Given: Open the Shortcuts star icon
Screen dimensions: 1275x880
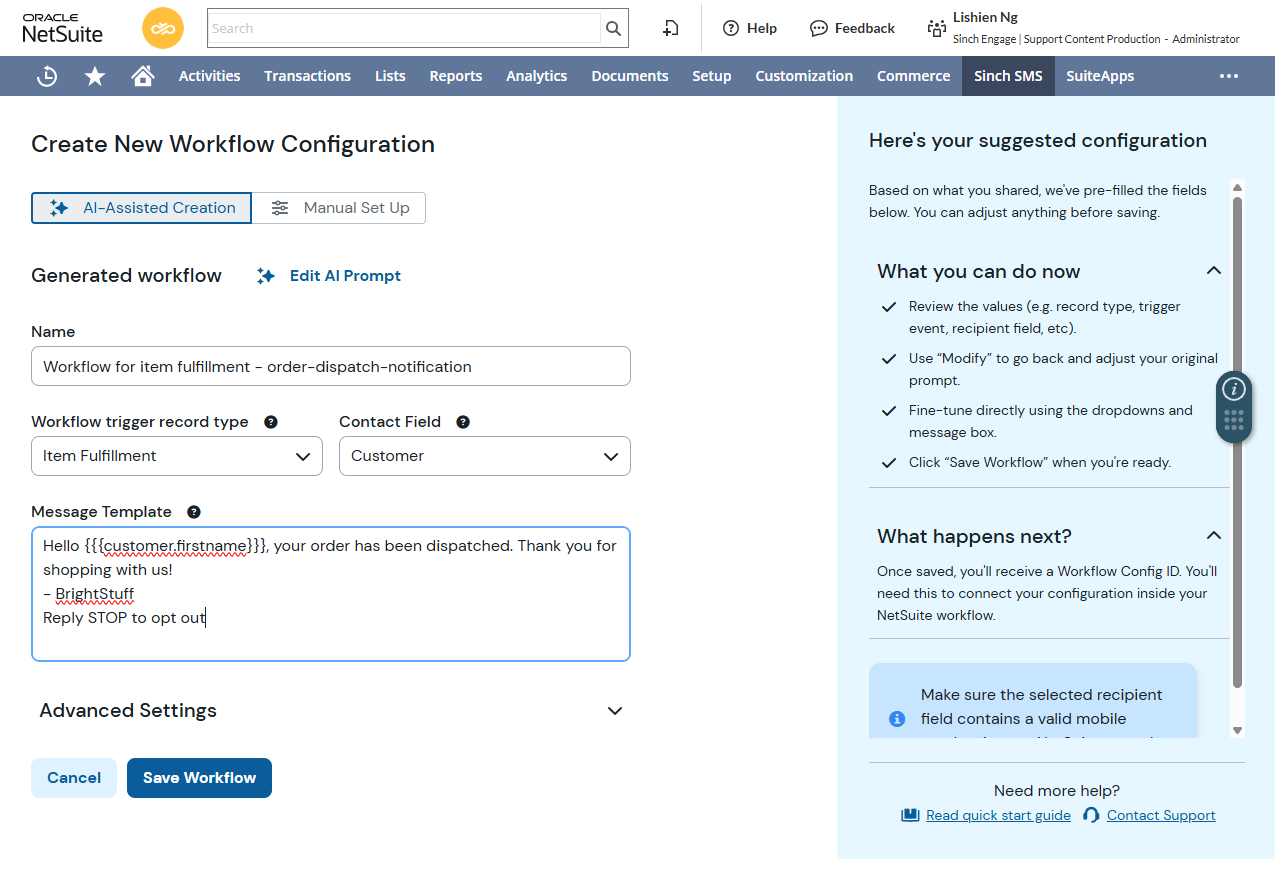Looking at the screenshot, I should 94,76.
